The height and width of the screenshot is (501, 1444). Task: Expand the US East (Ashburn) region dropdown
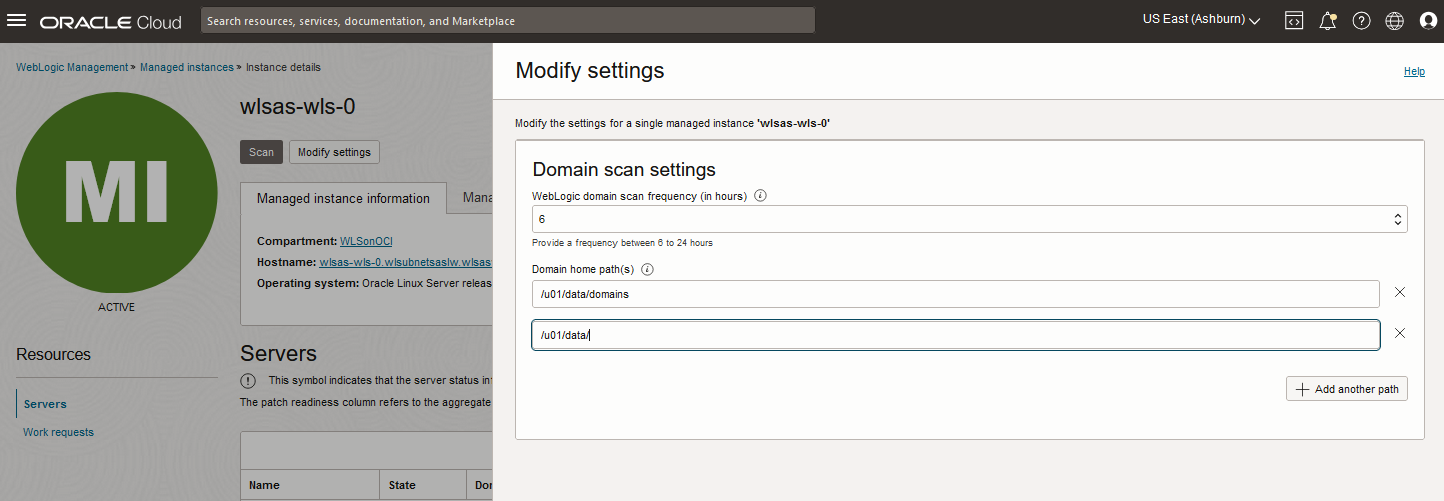pyautogui.click(x=1201, y=20)
